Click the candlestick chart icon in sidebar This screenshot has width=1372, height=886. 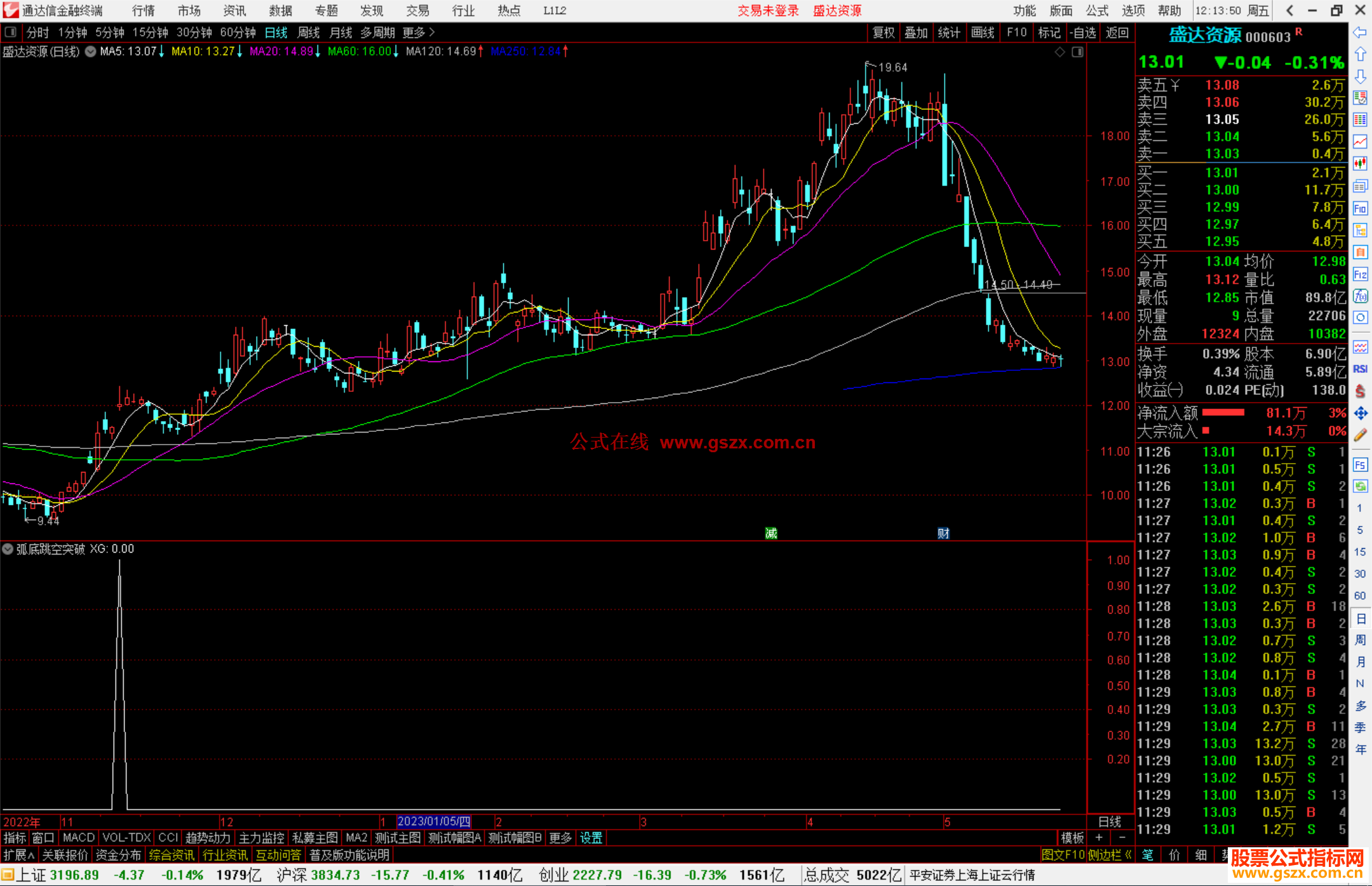[1360, 163]
